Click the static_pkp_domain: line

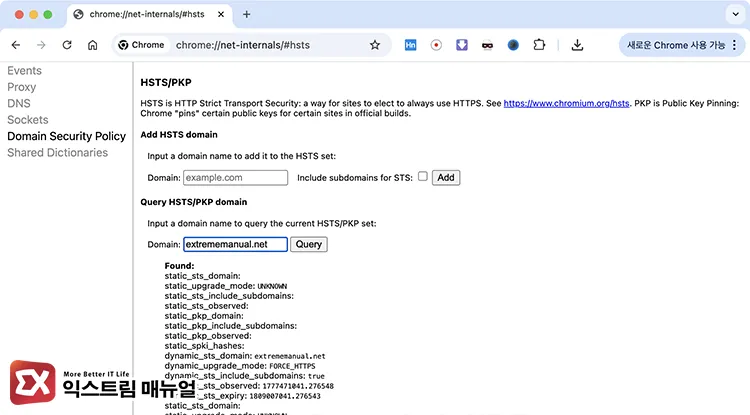204,316
